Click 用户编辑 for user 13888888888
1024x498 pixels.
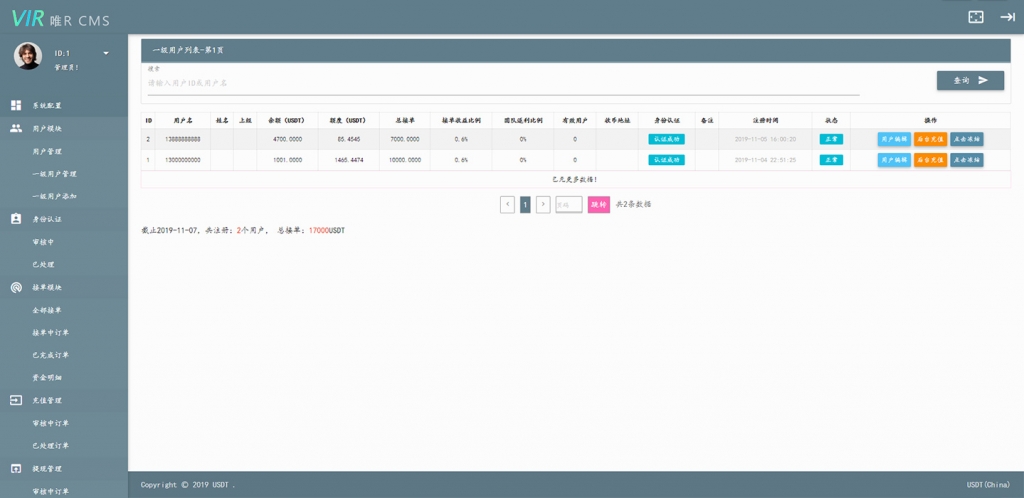pyautogui.click(x=894, y=139)
